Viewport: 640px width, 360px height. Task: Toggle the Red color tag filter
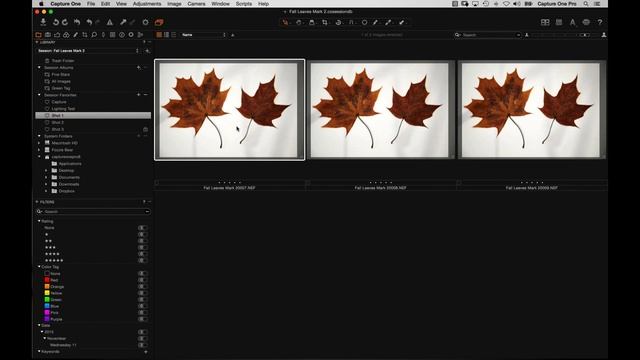(142, 280)
